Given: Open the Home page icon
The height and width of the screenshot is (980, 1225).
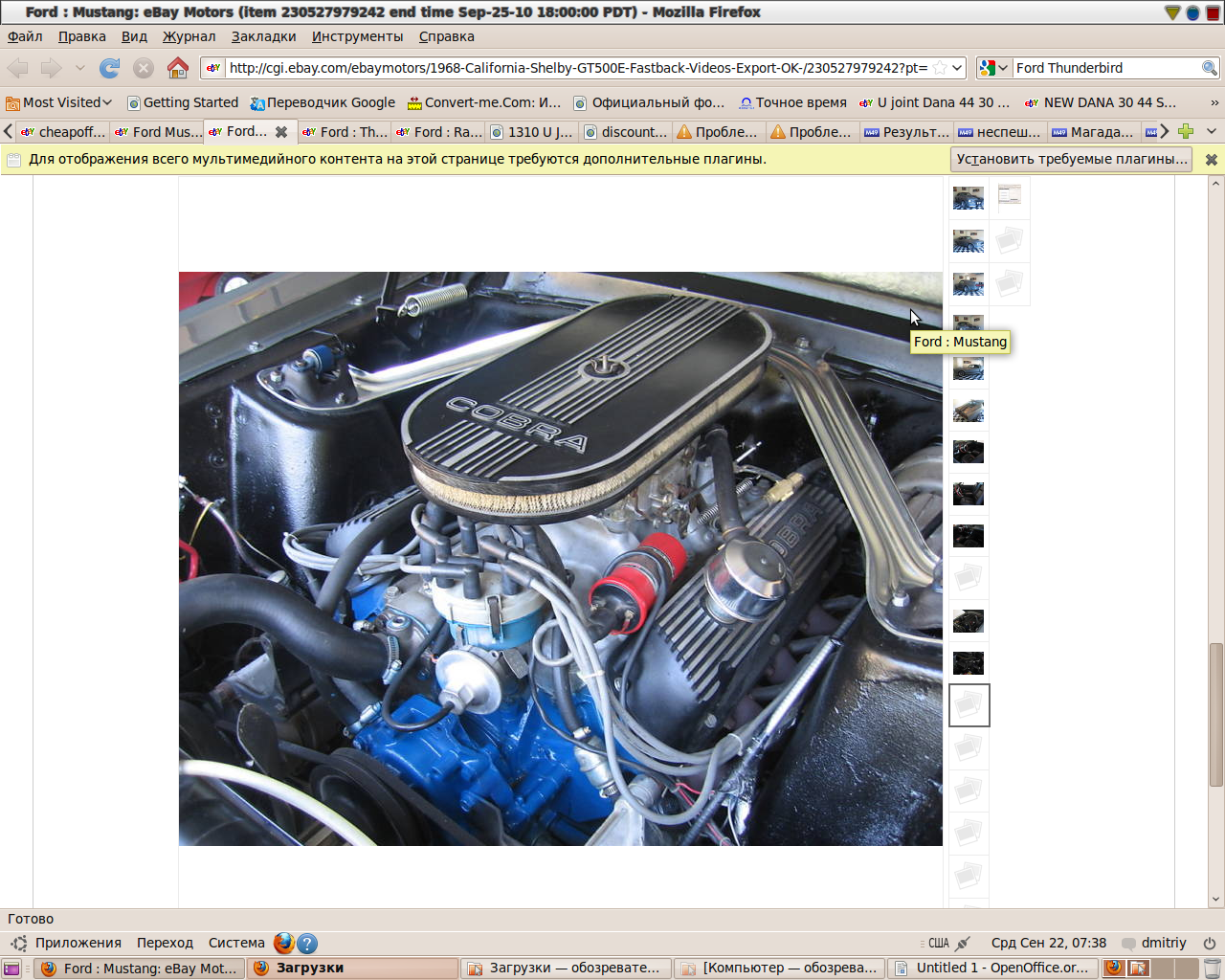Looking at the screenshot, I should click(177, 68).
